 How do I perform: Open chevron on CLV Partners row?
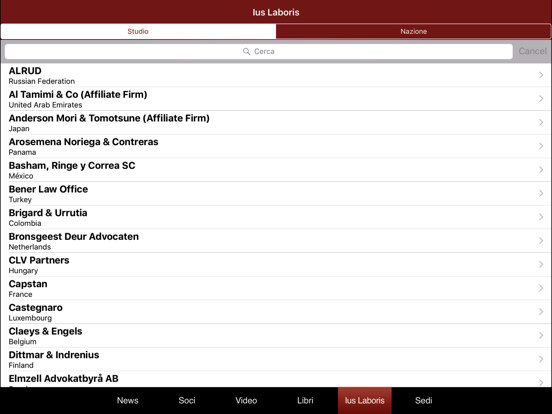tap(541, 264)
